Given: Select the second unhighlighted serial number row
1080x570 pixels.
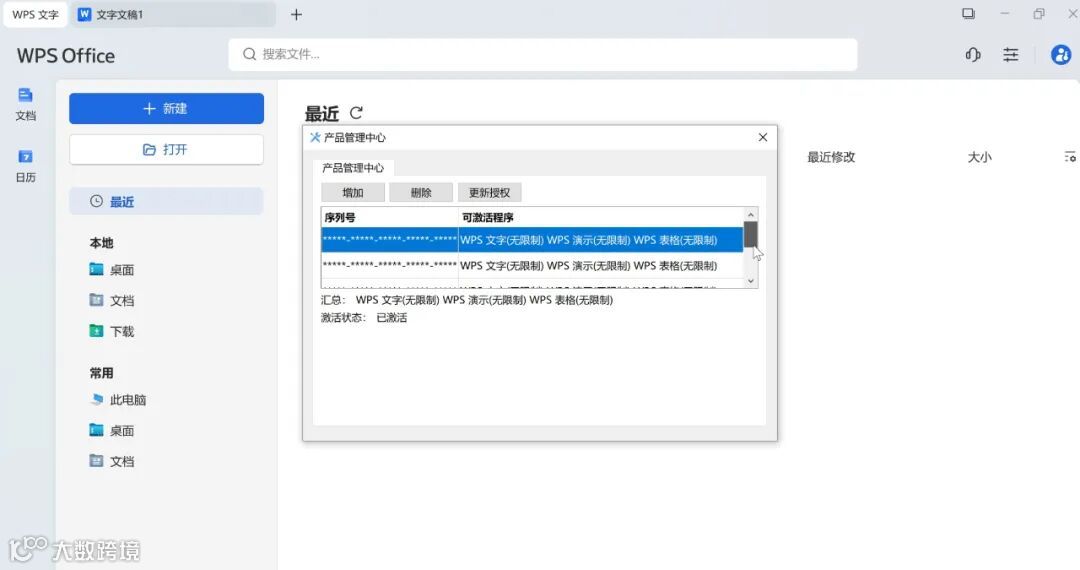Looking at the screenshot, I should (532, 266).
